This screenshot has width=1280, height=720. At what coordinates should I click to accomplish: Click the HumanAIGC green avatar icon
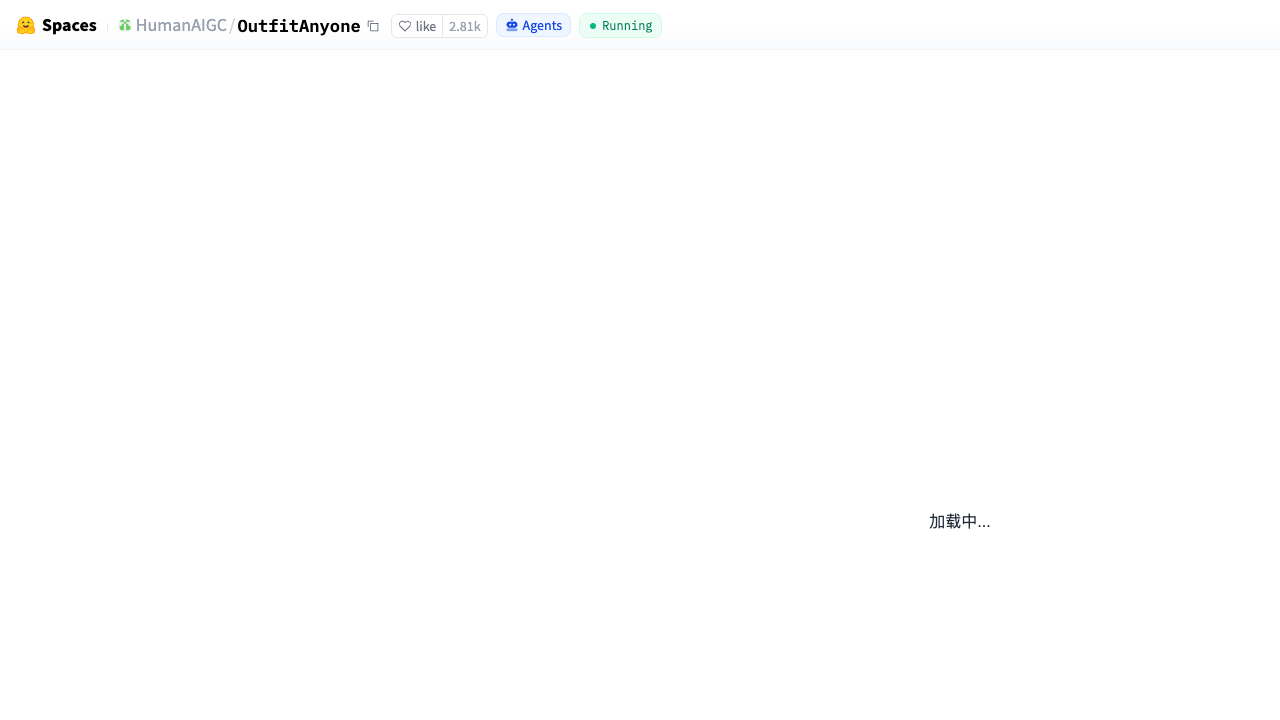[125, 25]
